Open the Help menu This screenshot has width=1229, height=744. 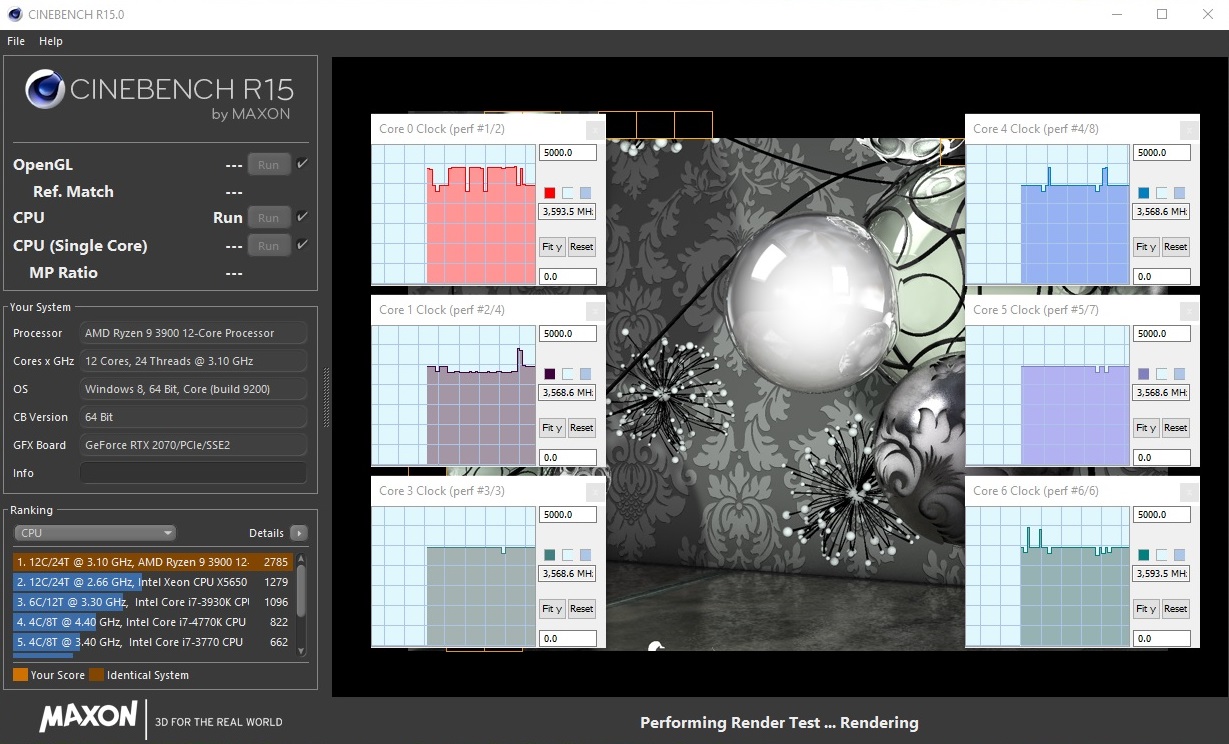pyautogui.click(x=51, y=41)
